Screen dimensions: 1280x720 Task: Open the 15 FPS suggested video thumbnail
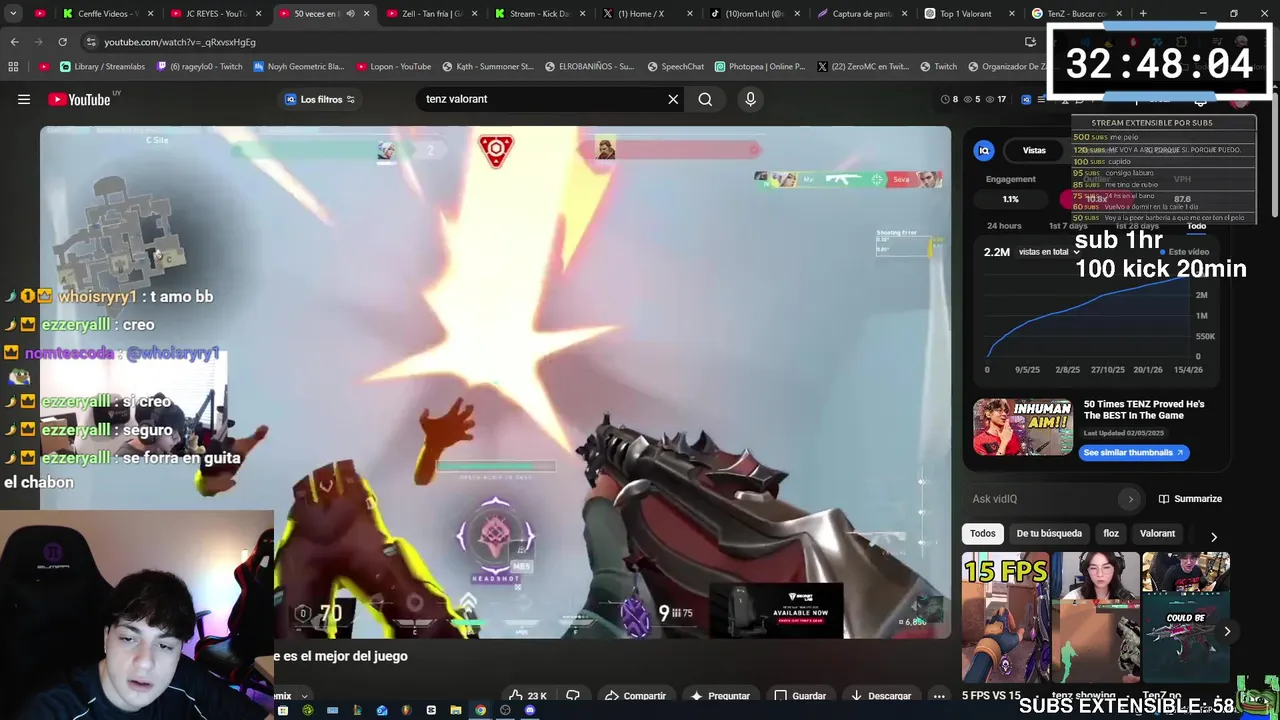point(1006,617)
